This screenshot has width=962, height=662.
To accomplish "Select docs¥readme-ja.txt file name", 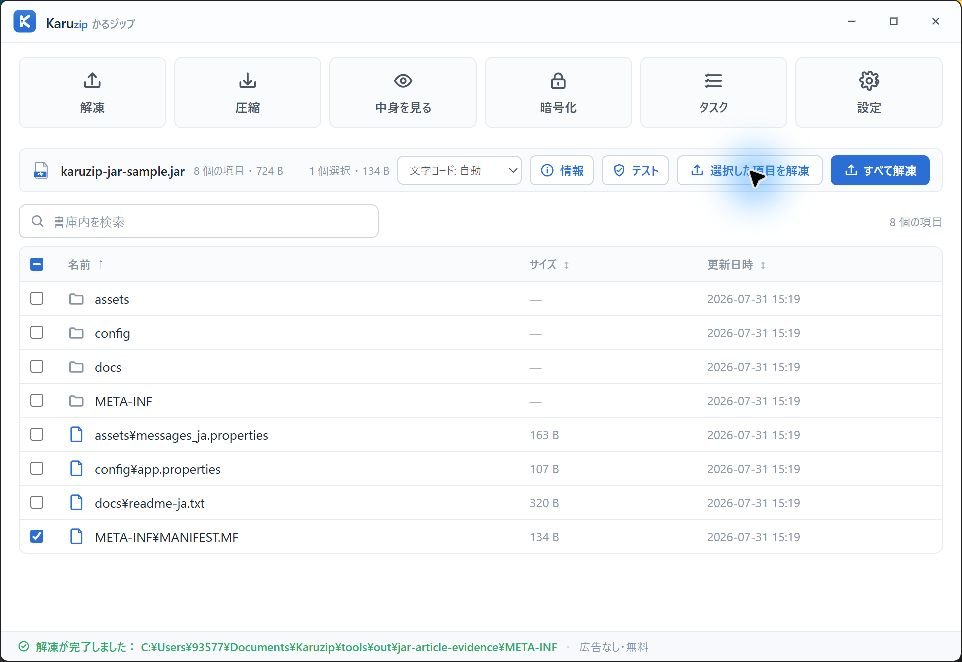I will pyautogui.click(x=150, y=504).
